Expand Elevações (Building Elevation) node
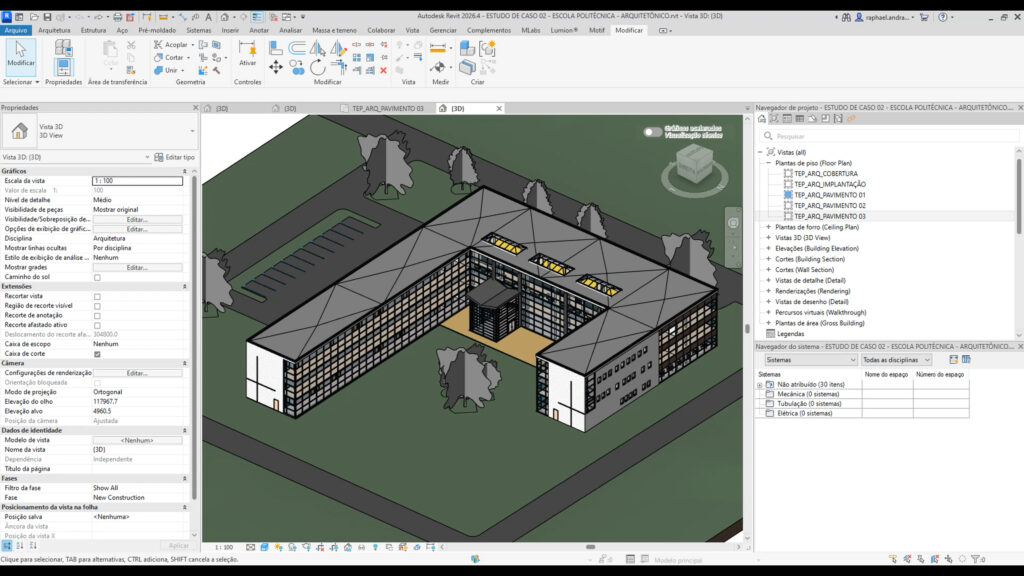Image resolution: width=1024 pixels, height=576 pixels. pyautogui.click(x=769, y=248)
